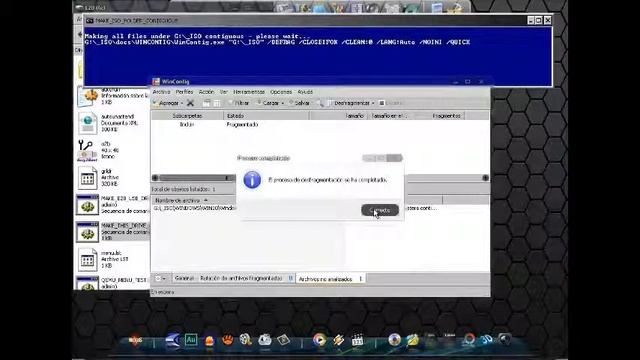The height and width of the screenshot is (360, 640).
Task: Open the VLC cone icon in dock
Action: click(209, 341)
